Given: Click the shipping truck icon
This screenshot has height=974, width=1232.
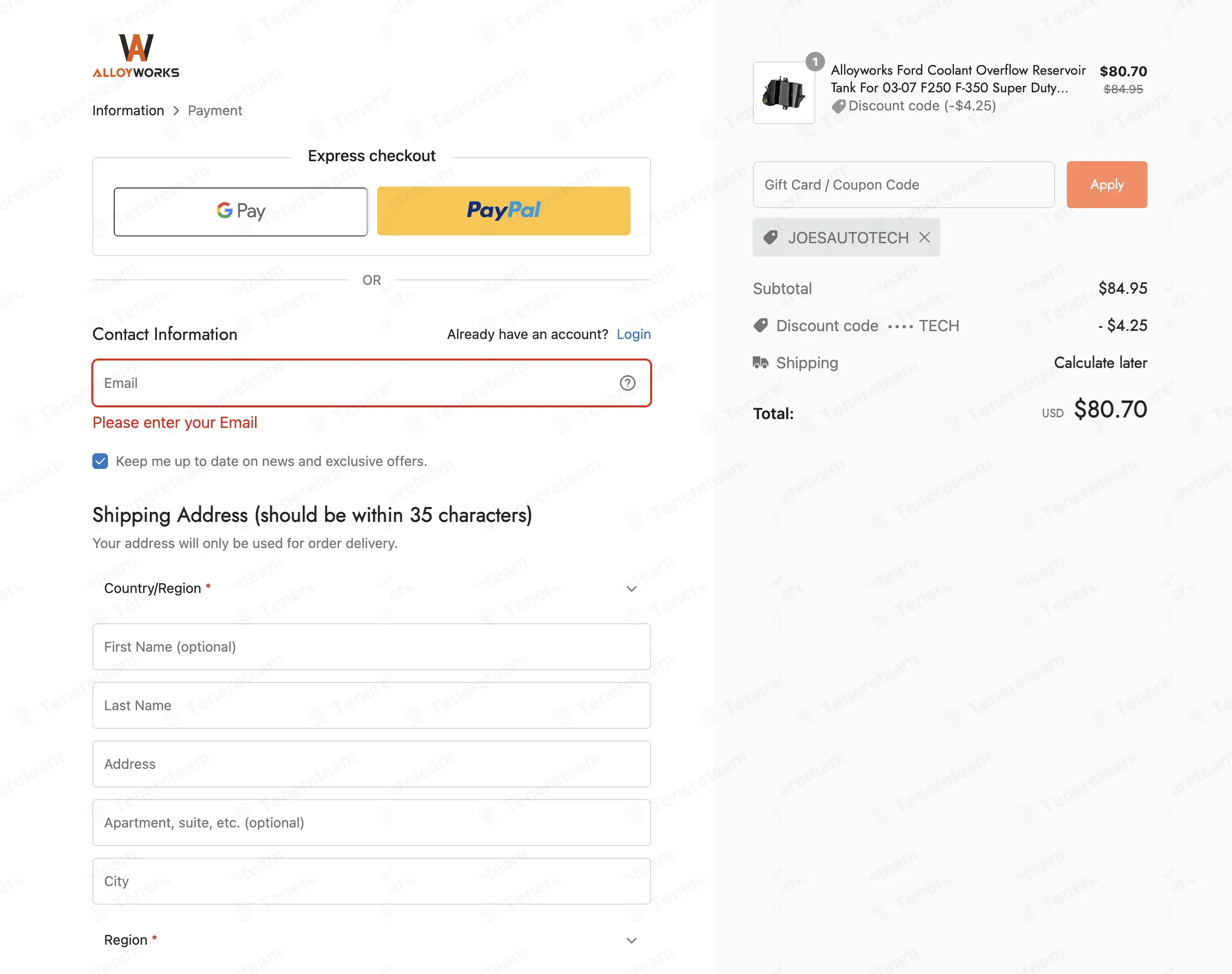Looking at the screenshot, I should (x=760, y=362).
